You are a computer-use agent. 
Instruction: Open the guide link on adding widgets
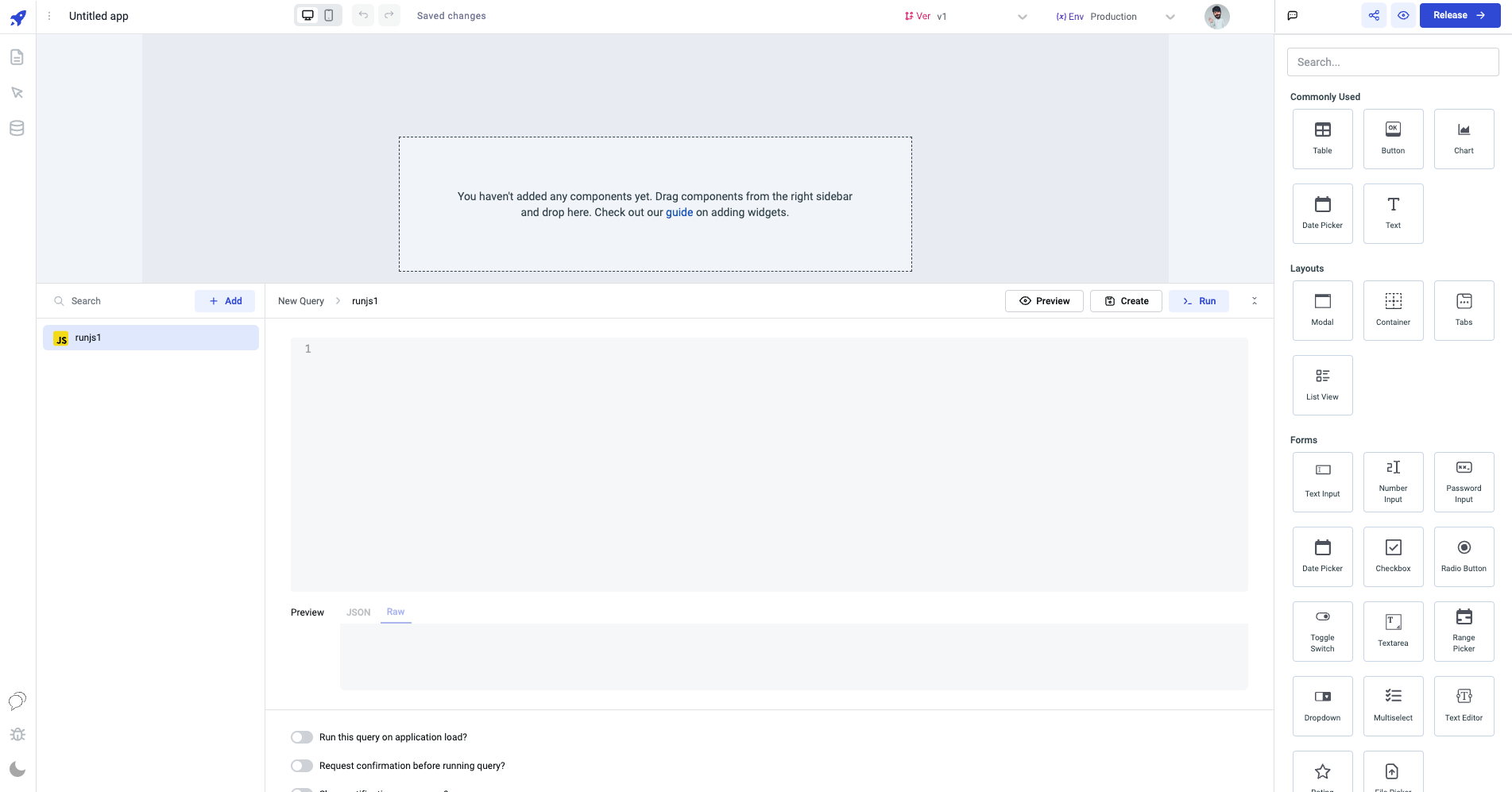click(x=679, y=212)
